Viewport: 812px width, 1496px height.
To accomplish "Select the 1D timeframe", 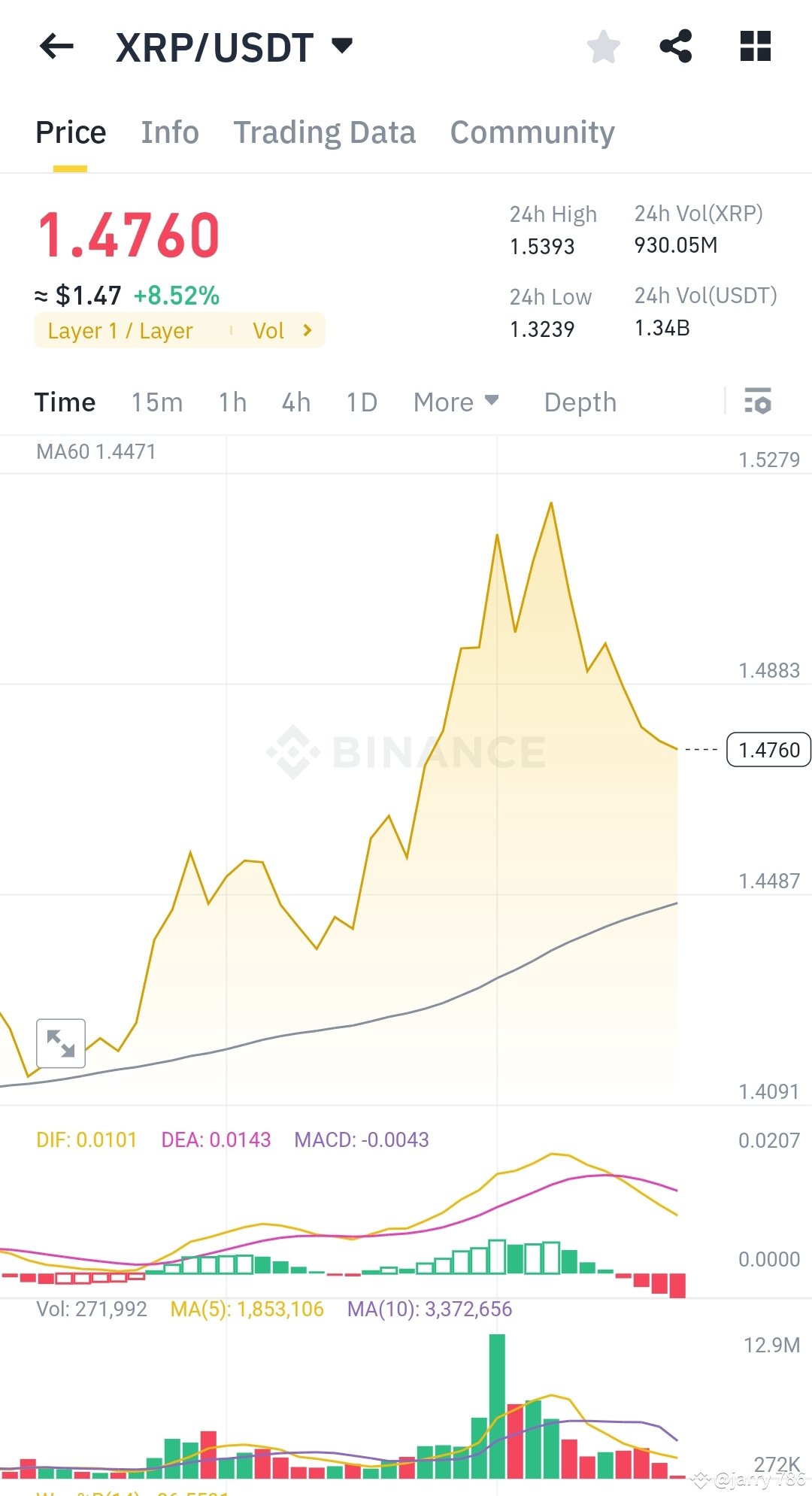I will coord(361,402).
